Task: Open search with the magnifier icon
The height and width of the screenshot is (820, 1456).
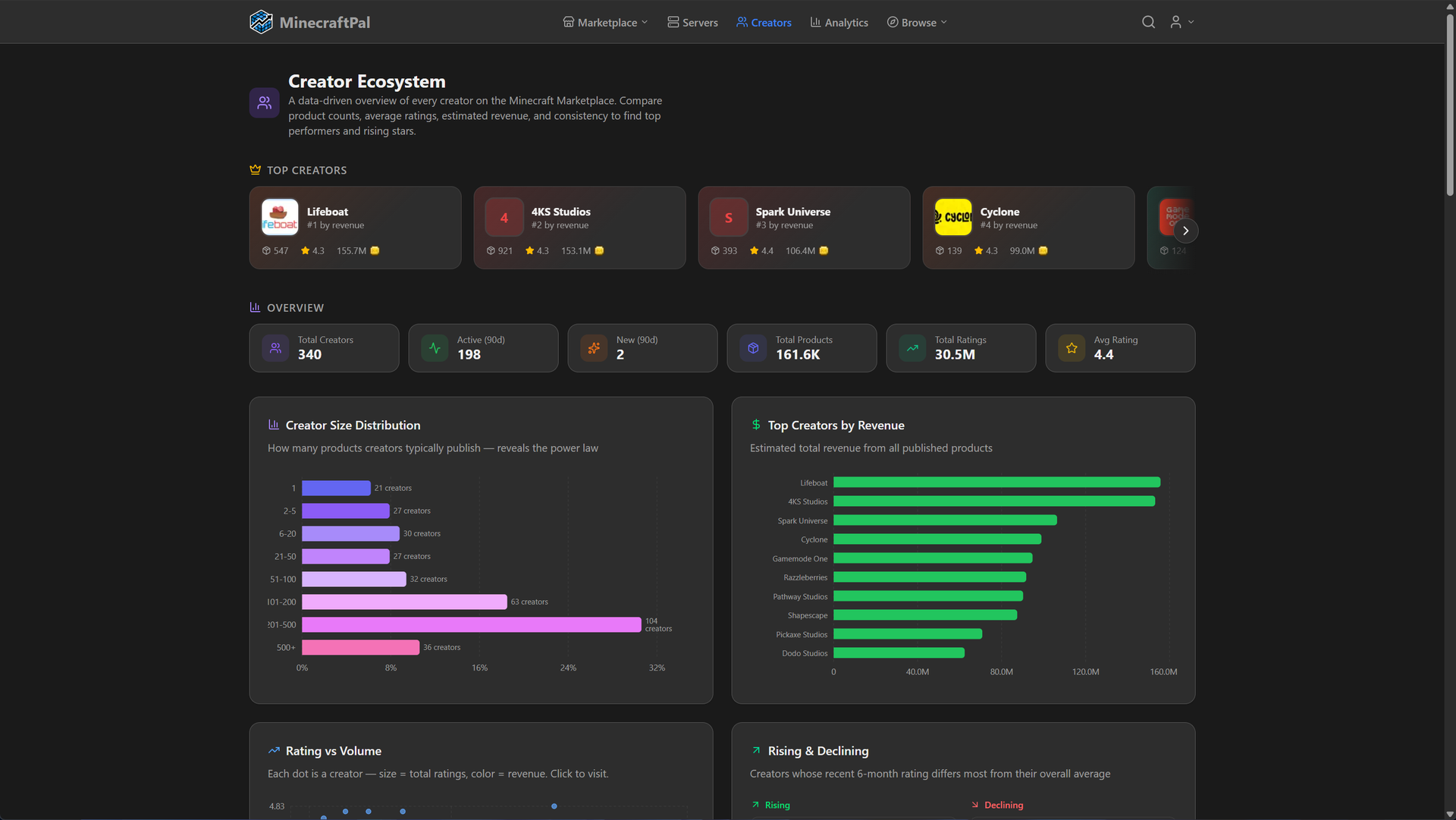Action: pyautogui.click(x=1147, y=22)
